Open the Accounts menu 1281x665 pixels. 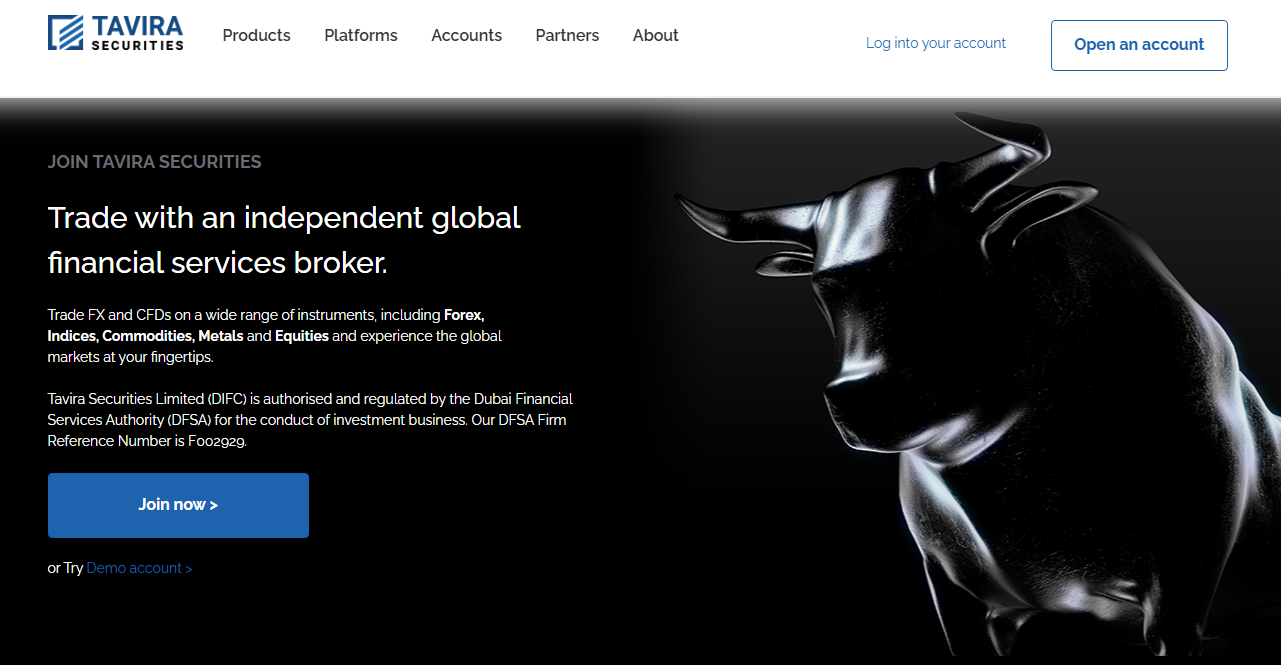pos(467,35)
